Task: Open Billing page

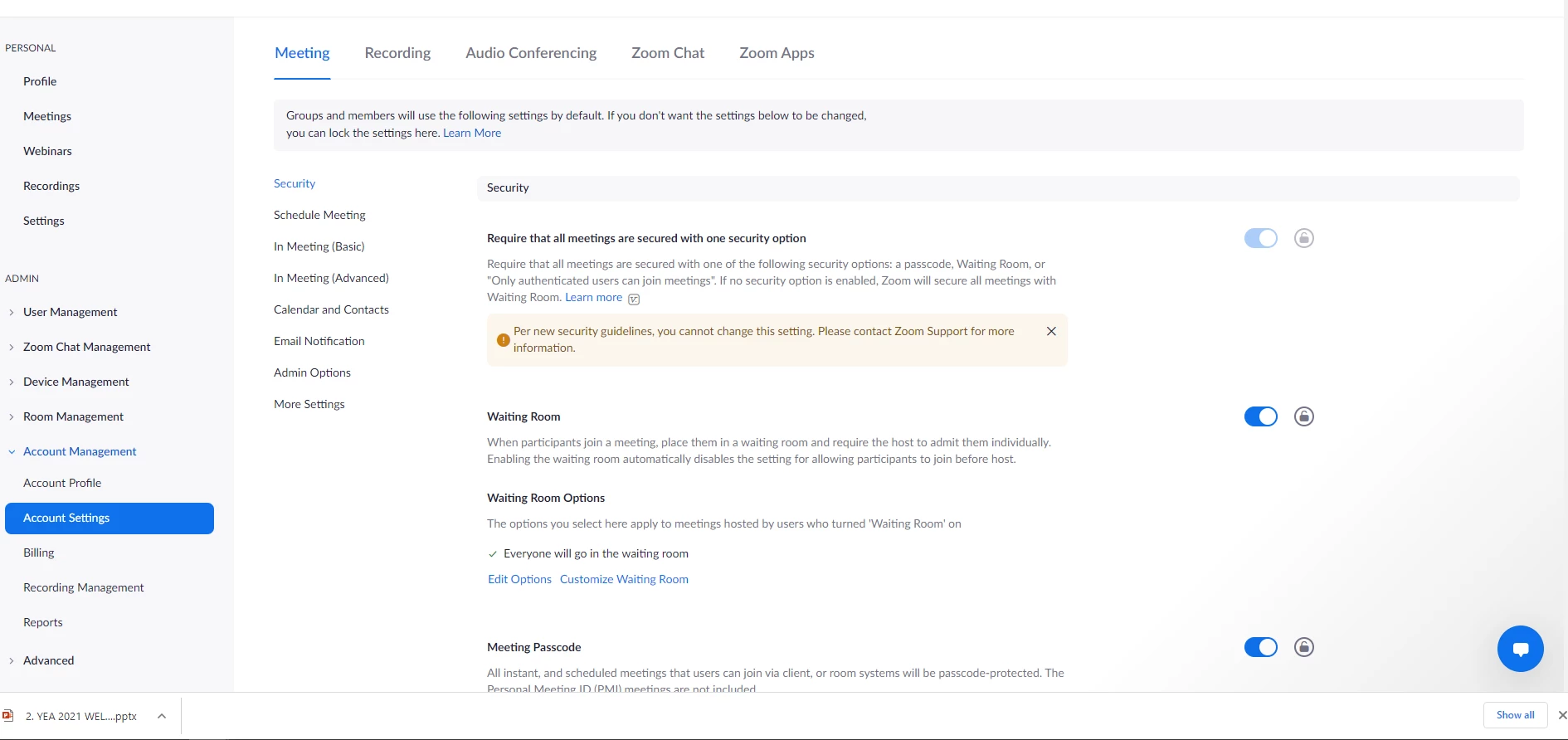Action: point(38,553)
